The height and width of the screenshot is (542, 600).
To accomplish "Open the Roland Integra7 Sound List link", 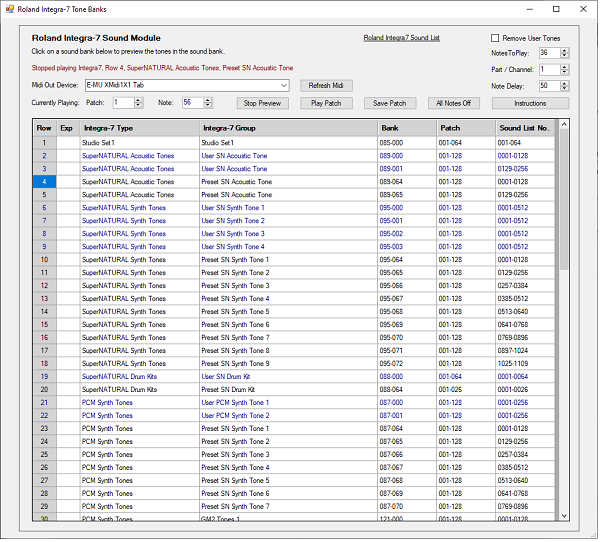I will [x=401, y=38].
